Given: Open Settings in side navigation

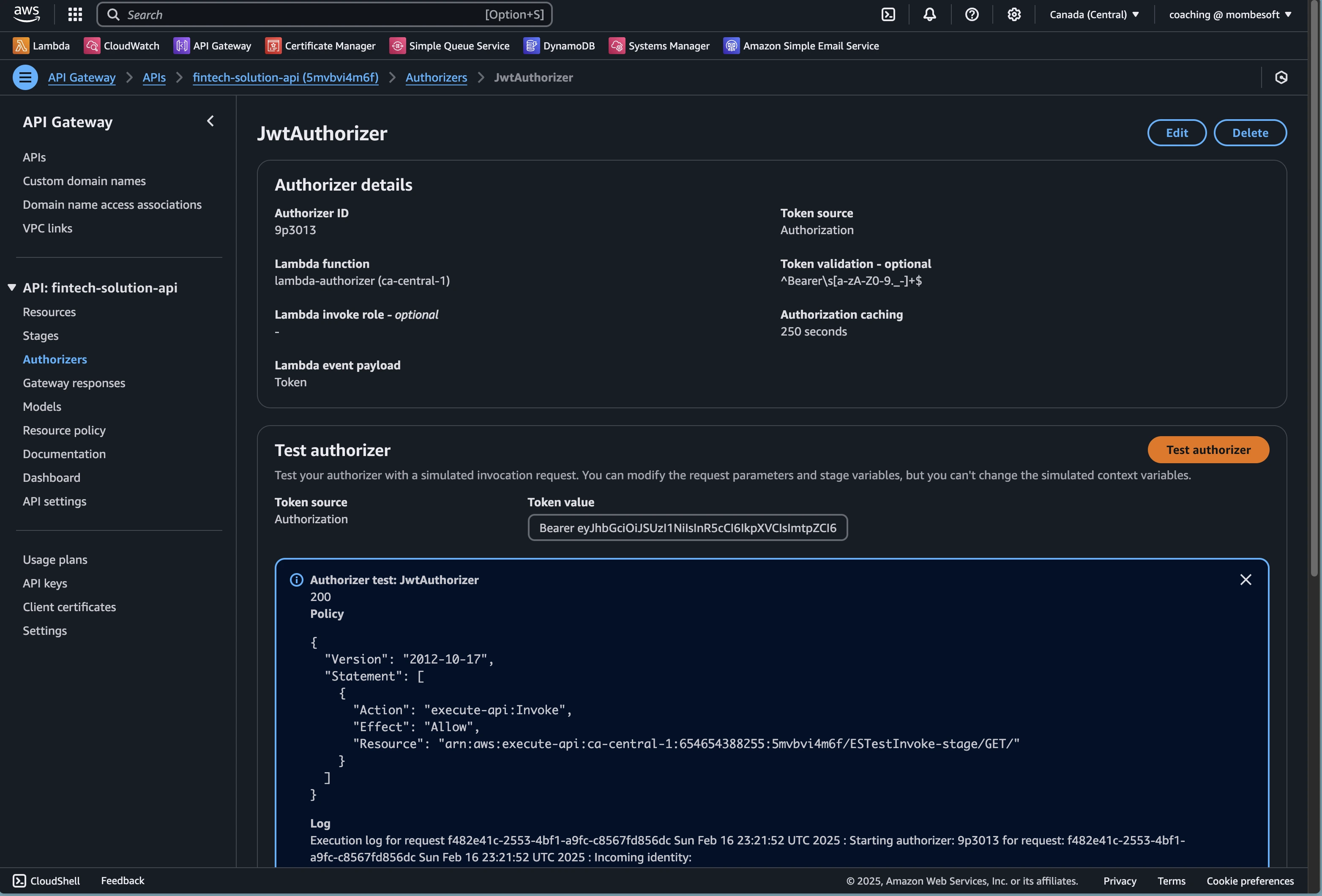Looking at the screenshot, I should tap(45, 630).
